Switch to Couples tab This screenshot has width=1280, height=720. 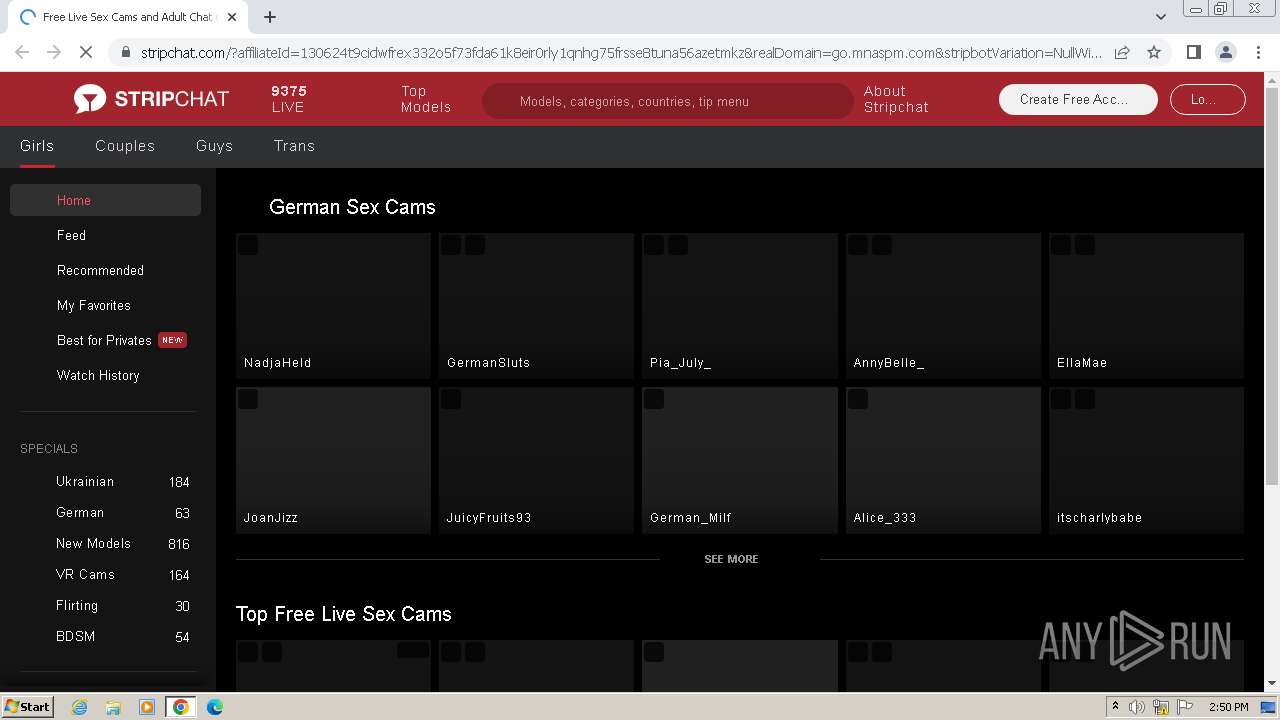pos(125,146)
